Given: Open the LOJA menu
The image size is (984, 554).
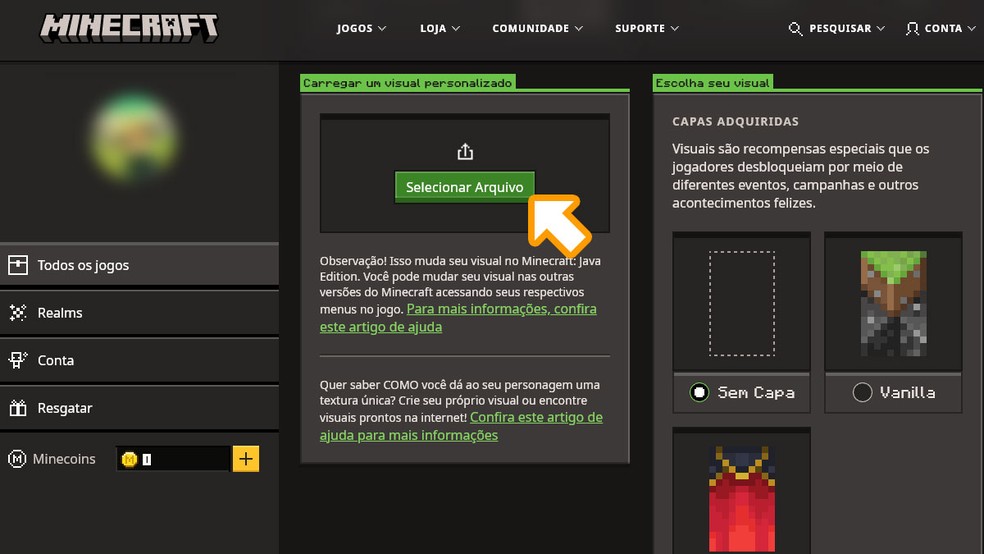Looking at the screenshot, I should point(433,28).
